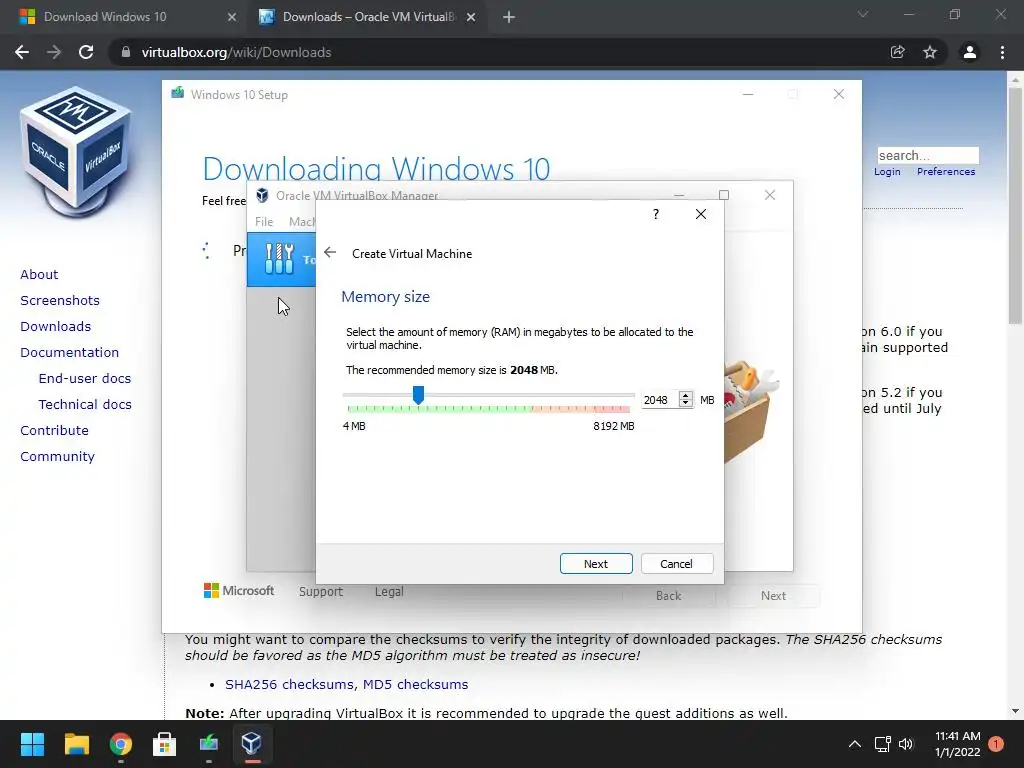Show hidden tray icons chevron
Viewport: 1024px width, 768px height.
[x=854, y=744]
